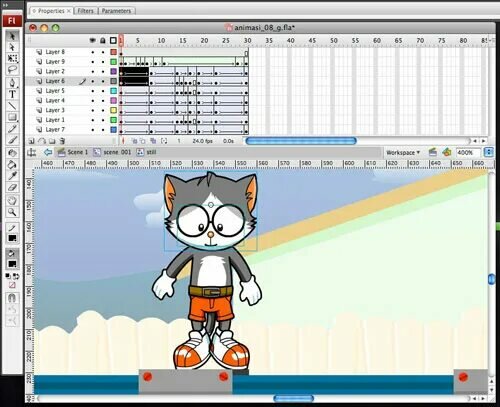Viewport: 500px width, 407px height.
Task: Choose the Pen tool
Action: click(12, 82)
